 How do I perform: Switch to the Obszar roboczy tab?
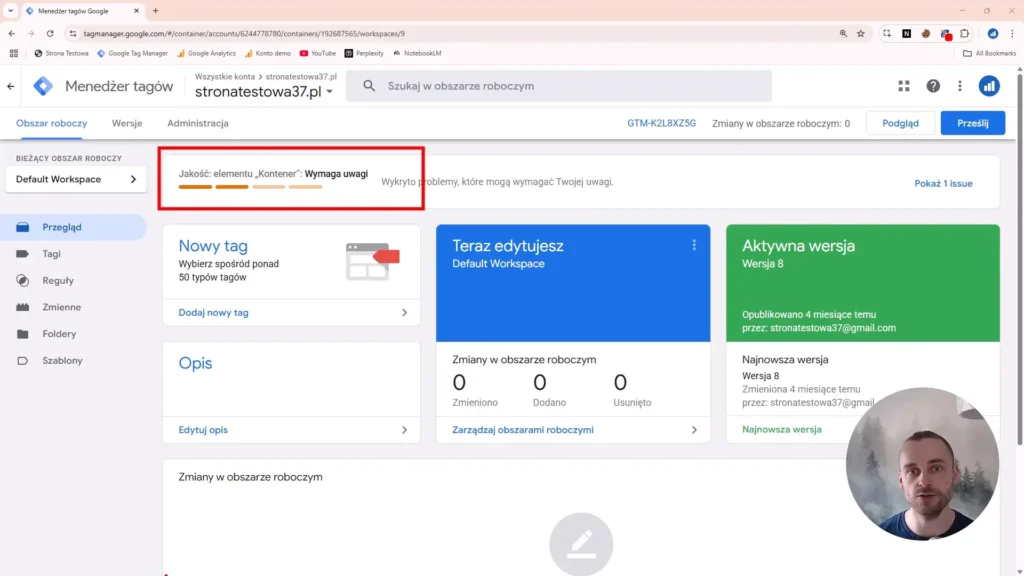click(52, 123)
